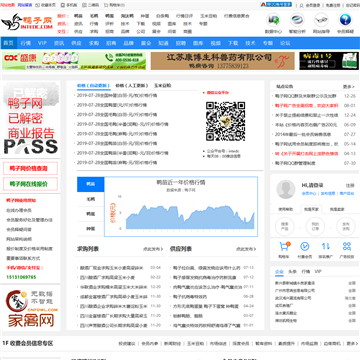Open first price article dated 2019-07-28

117,95
